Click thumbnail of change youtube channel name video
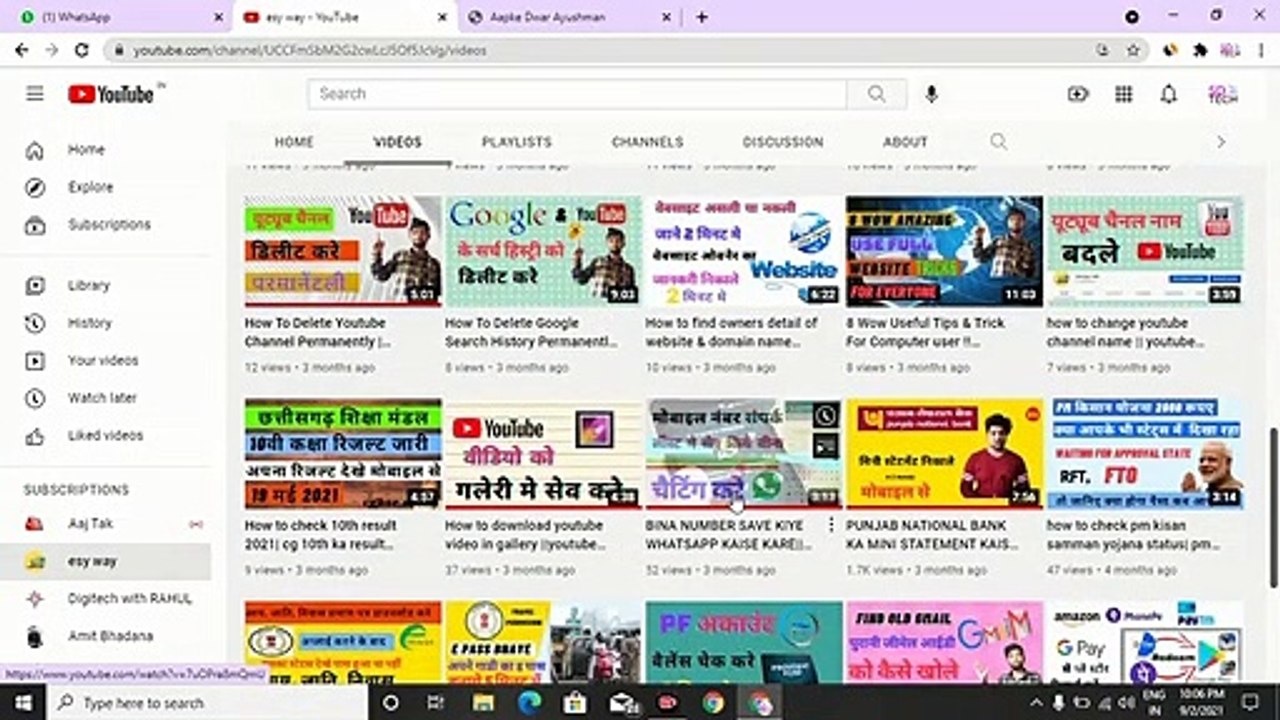The height and width of the screenshot is (720, 1280). pyautogui.click(x=1145, y=251)
